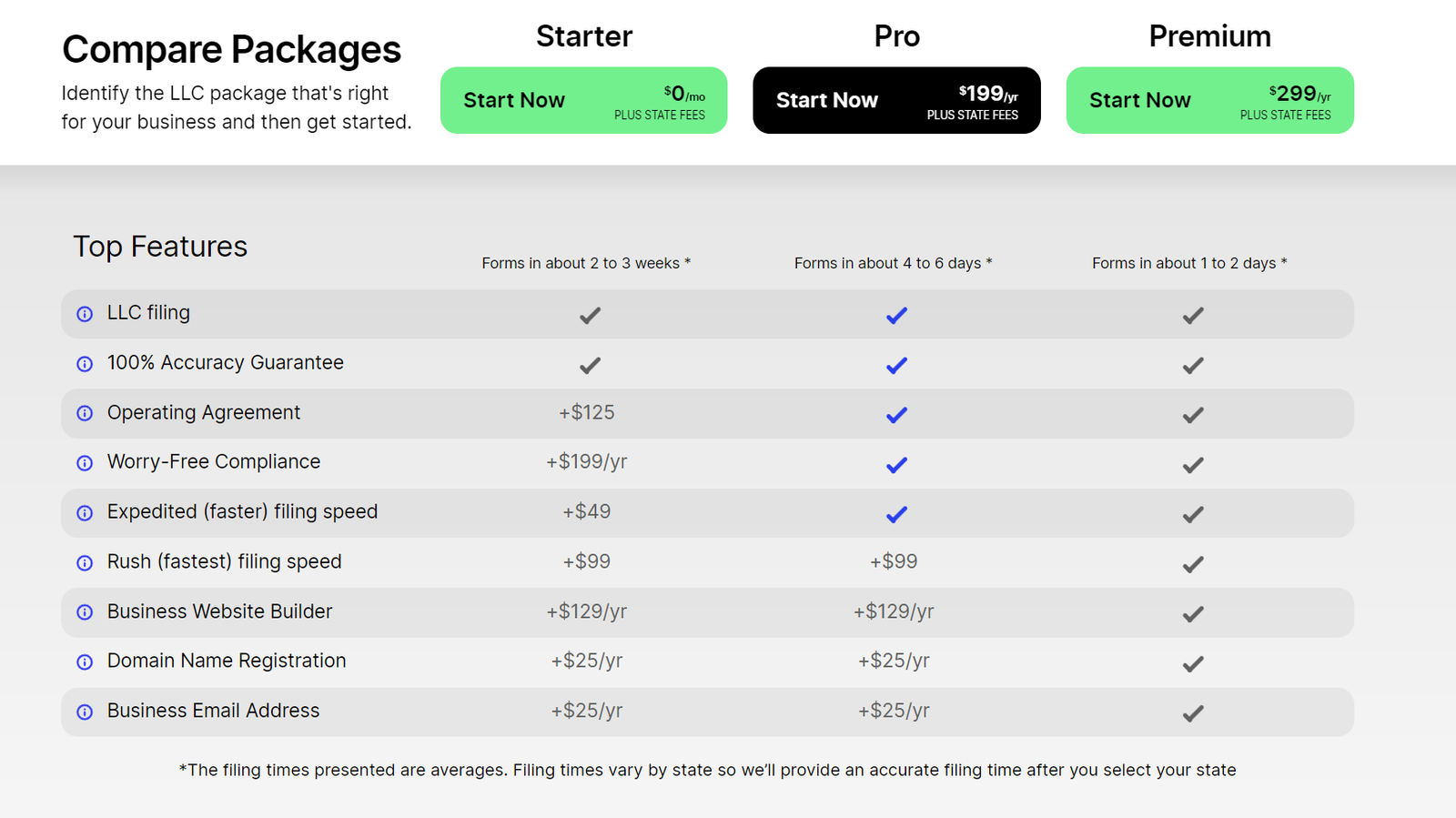Screen dimensions: 1456x818
Task: Start the Pro package at $199/yr
Action: [x=896, y=100]
